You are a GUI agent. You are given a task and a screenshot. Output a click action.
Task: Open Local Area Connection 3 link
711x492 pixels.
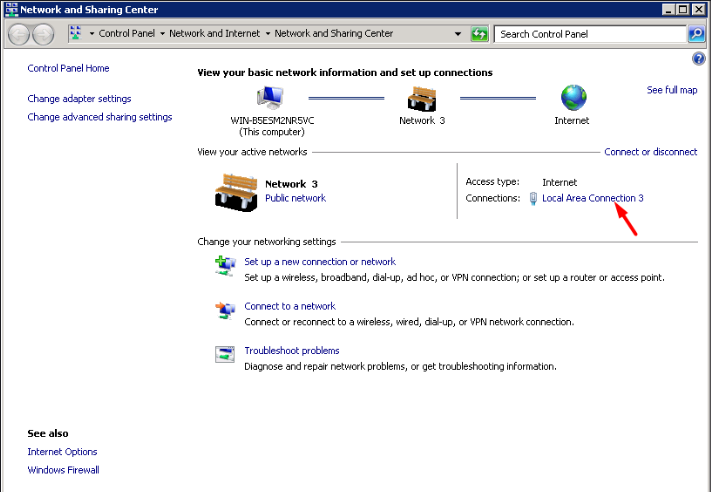tap(592, 198)
